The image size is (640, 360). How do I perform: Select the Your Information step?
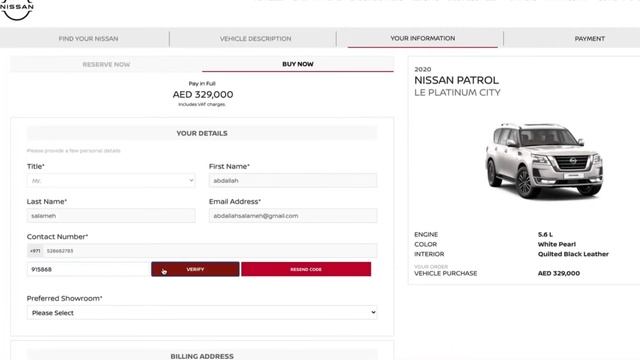click(422, 38)
